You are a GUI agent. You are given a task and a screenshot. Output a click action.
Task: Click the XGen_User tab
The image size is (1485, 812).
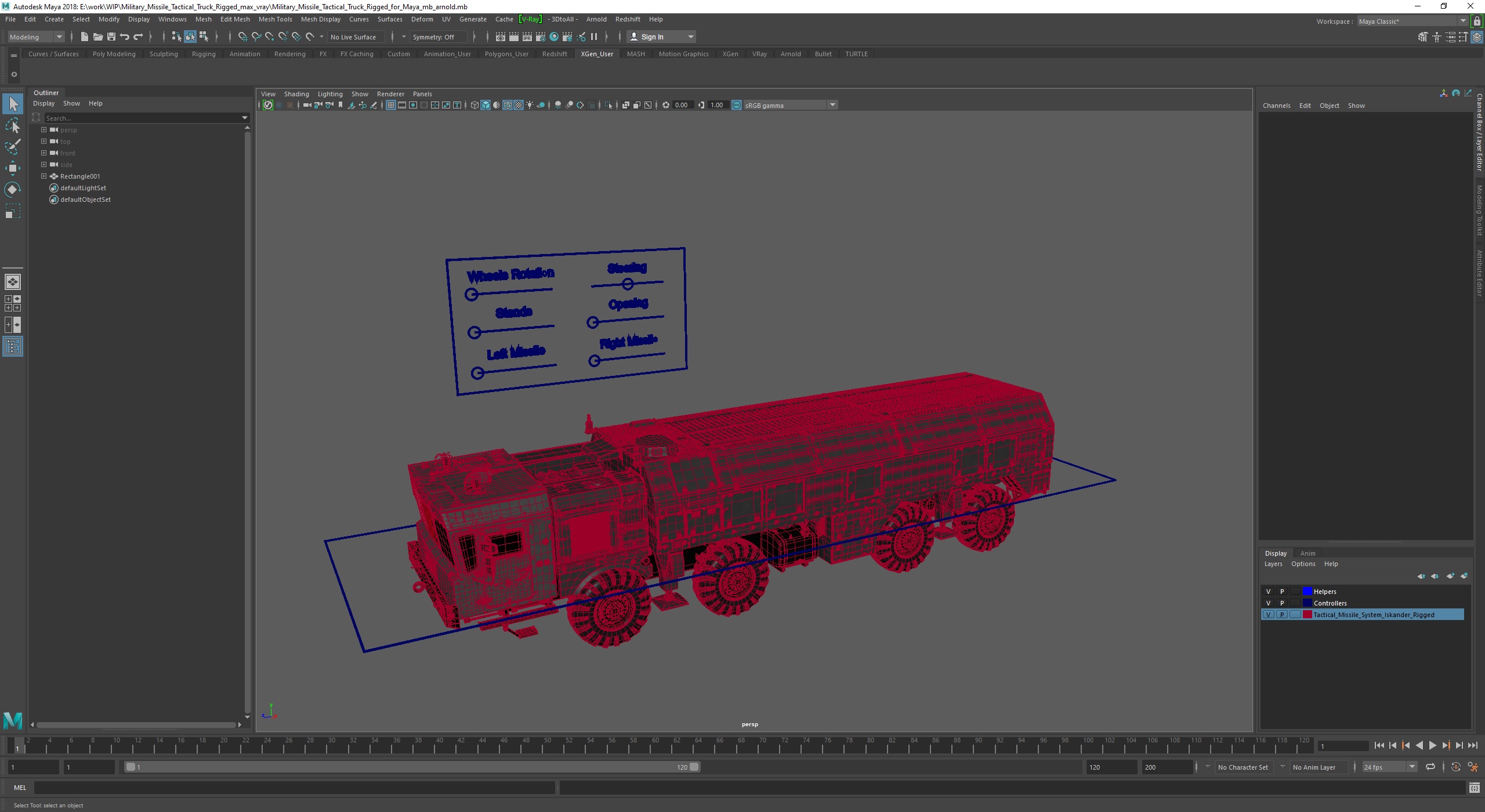pos(597,53)
